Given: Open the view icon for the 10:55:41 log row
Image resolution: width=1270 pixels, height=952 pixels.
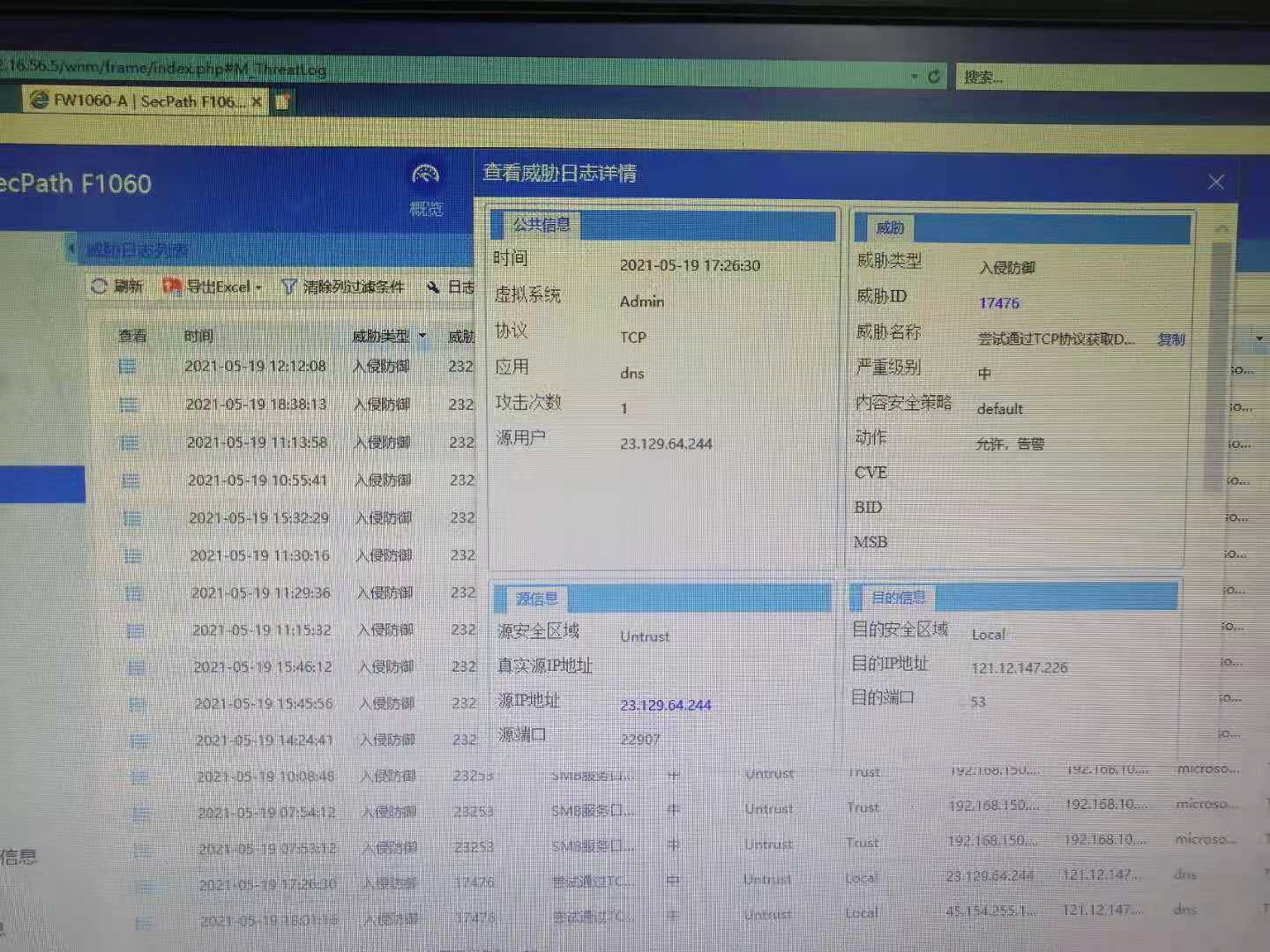Looking at the screenshot, I should coord(131,480).
